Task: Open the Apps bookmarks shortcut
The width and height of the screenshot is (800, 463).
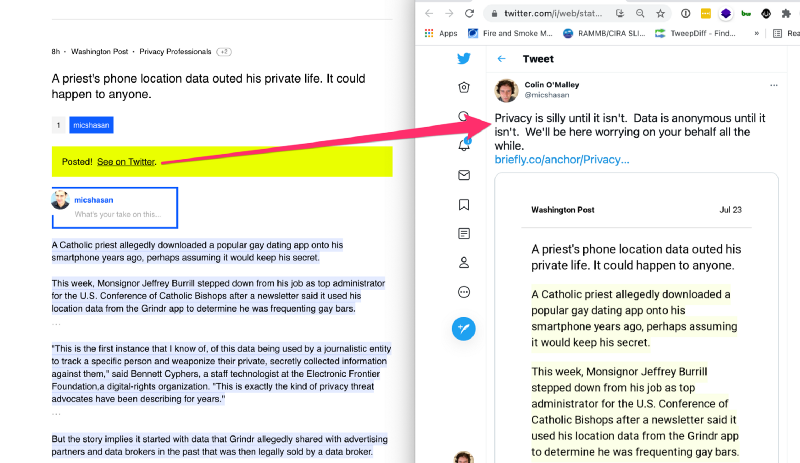Action: click(441, 33)
